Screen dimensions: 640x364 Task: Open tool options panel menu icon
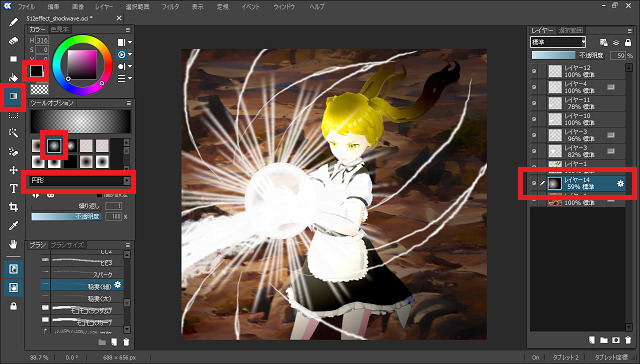pos(128,103)
